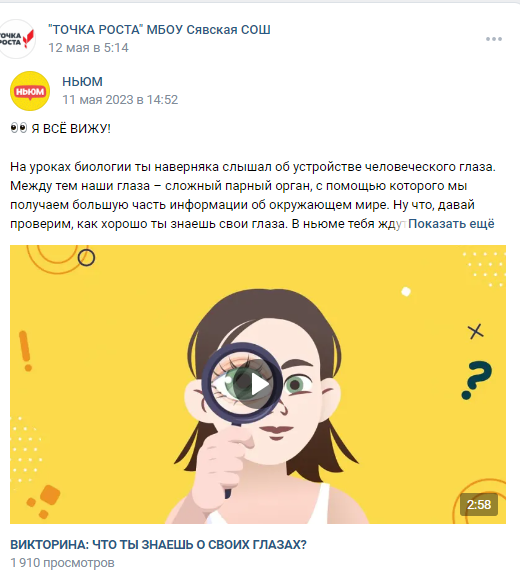Click the small black circle outline in the preview

point(86,258)
